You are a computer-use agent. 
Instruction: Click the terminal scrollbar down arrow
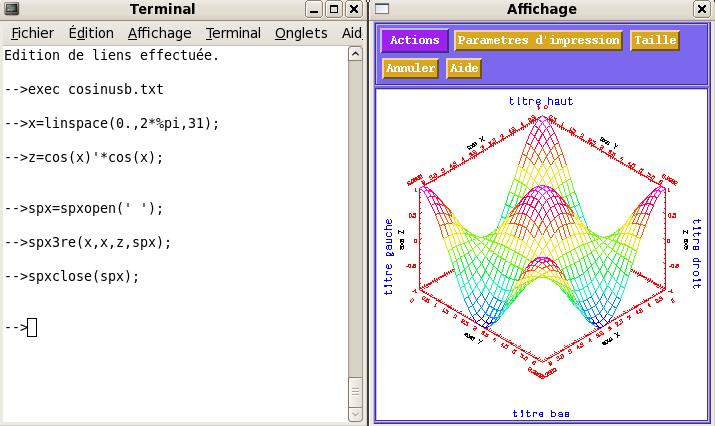pyautogui.click(x=354, y=415)
